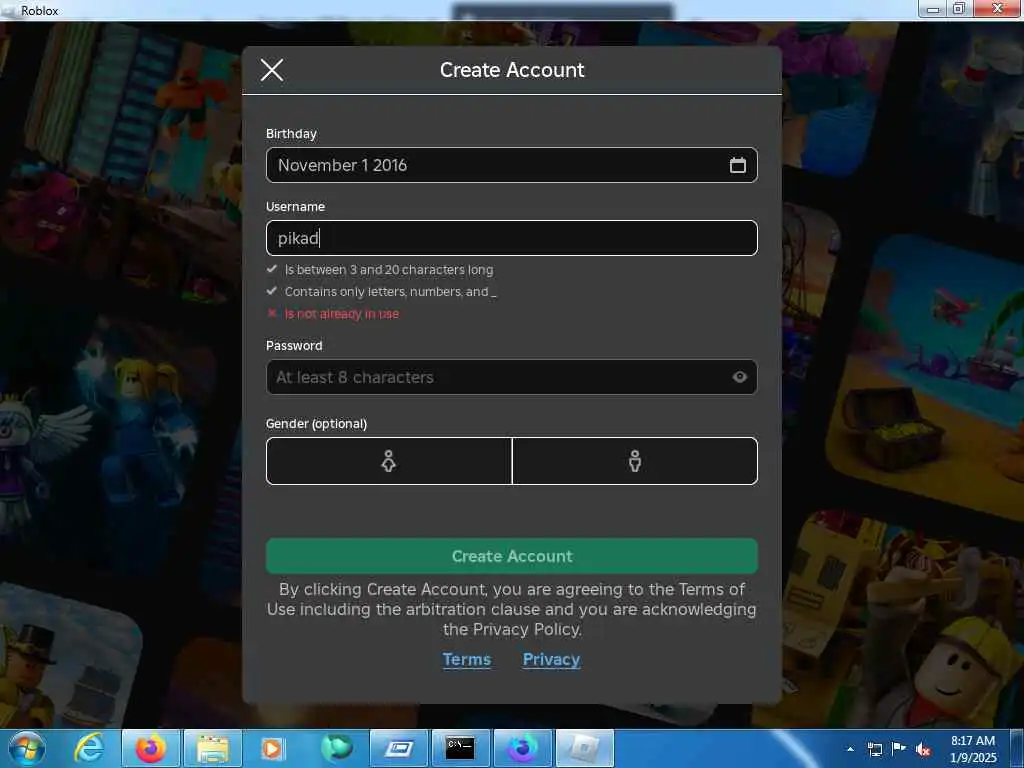1024x768 pixels.
Task: Select the male gender option
Action: (x=635, y=461)
